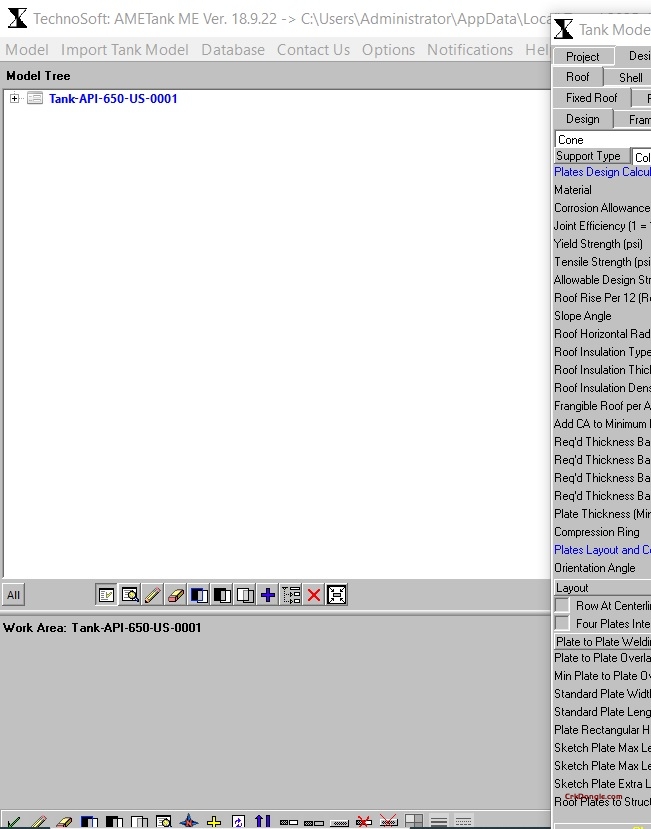This screenshot has width=651, height=829.
Task: Click the magnifier inspect icon in Model Tree toolbar
Action: tap(130, 595)
